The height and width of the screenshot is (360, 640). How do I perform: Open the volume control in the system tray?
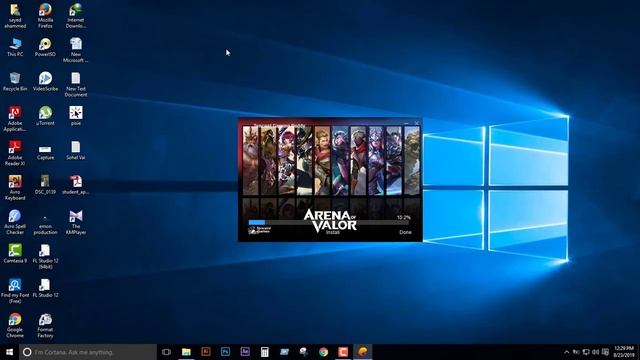596,352
